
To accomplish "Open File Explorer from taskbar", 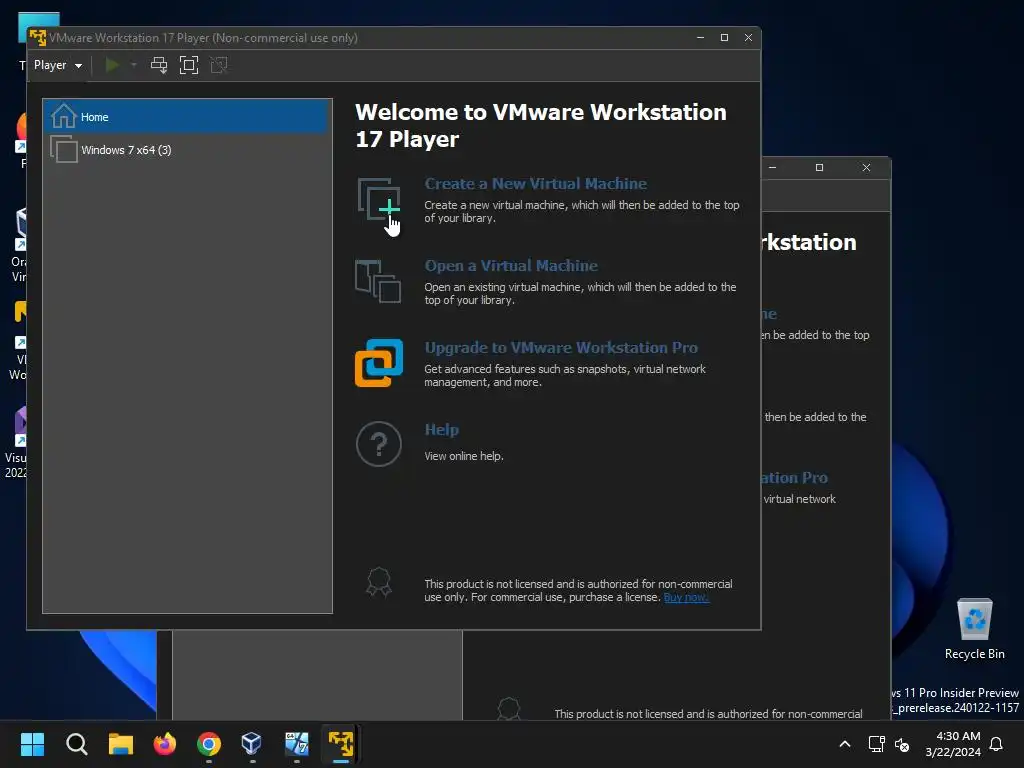I will coord(121,744).
